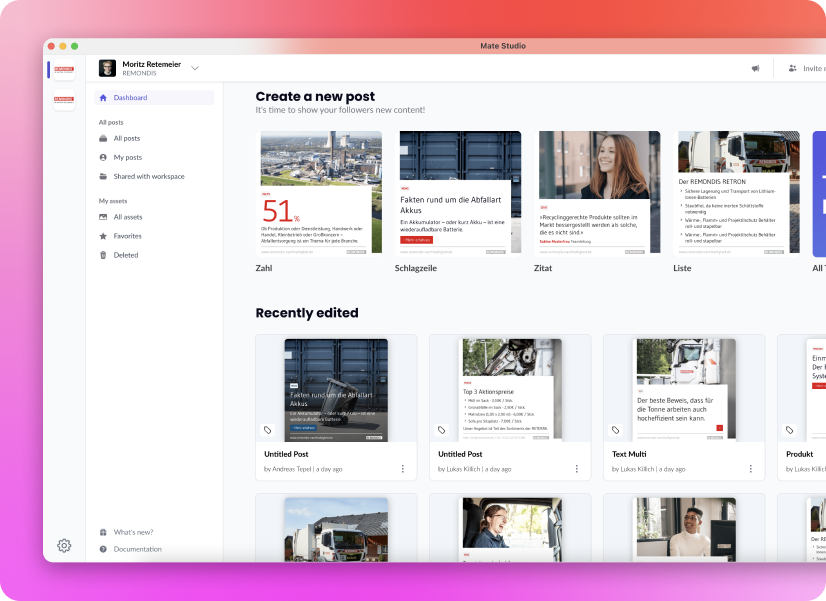Click the Dashboard home icon
The width and height of the screenshot is (826, 601).
[x=103, y=97]
